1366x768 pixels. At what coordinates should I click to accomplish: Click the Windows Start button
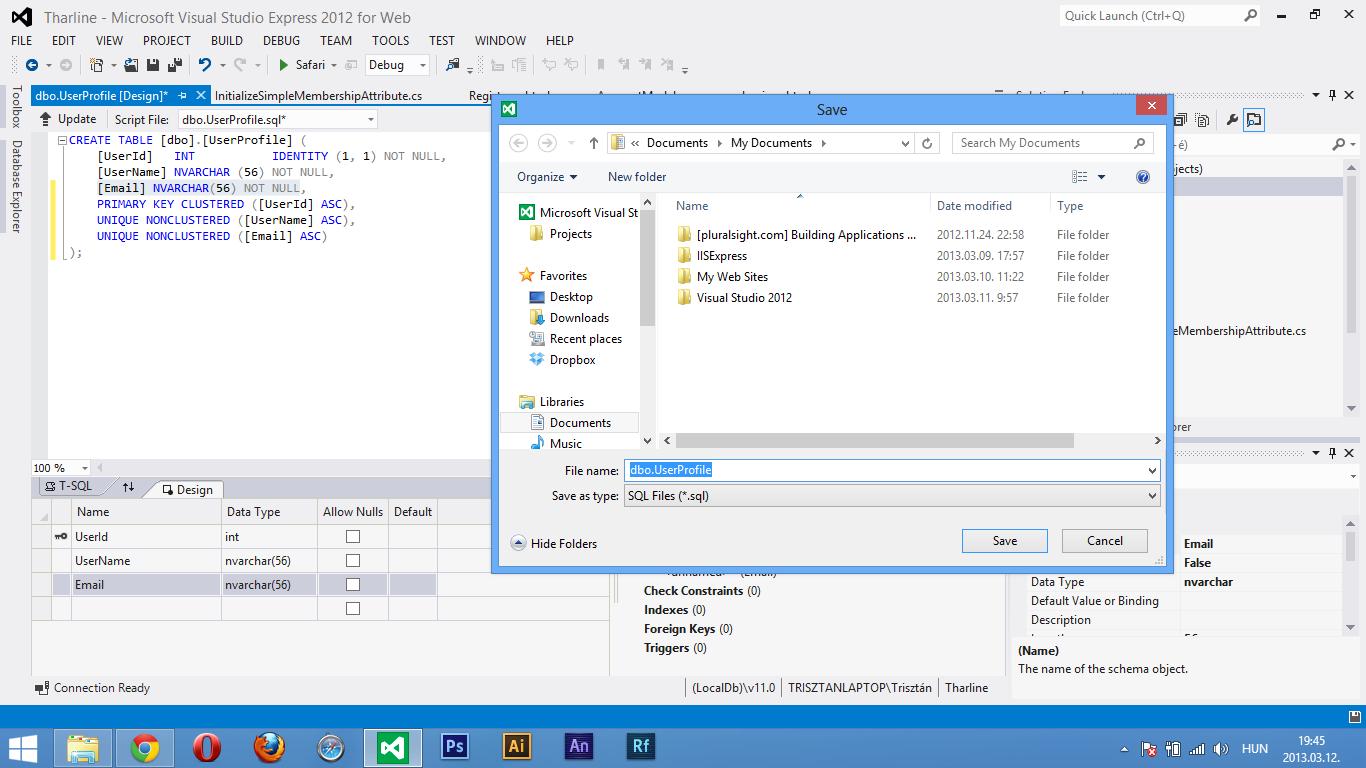click(x=22, y=748)
